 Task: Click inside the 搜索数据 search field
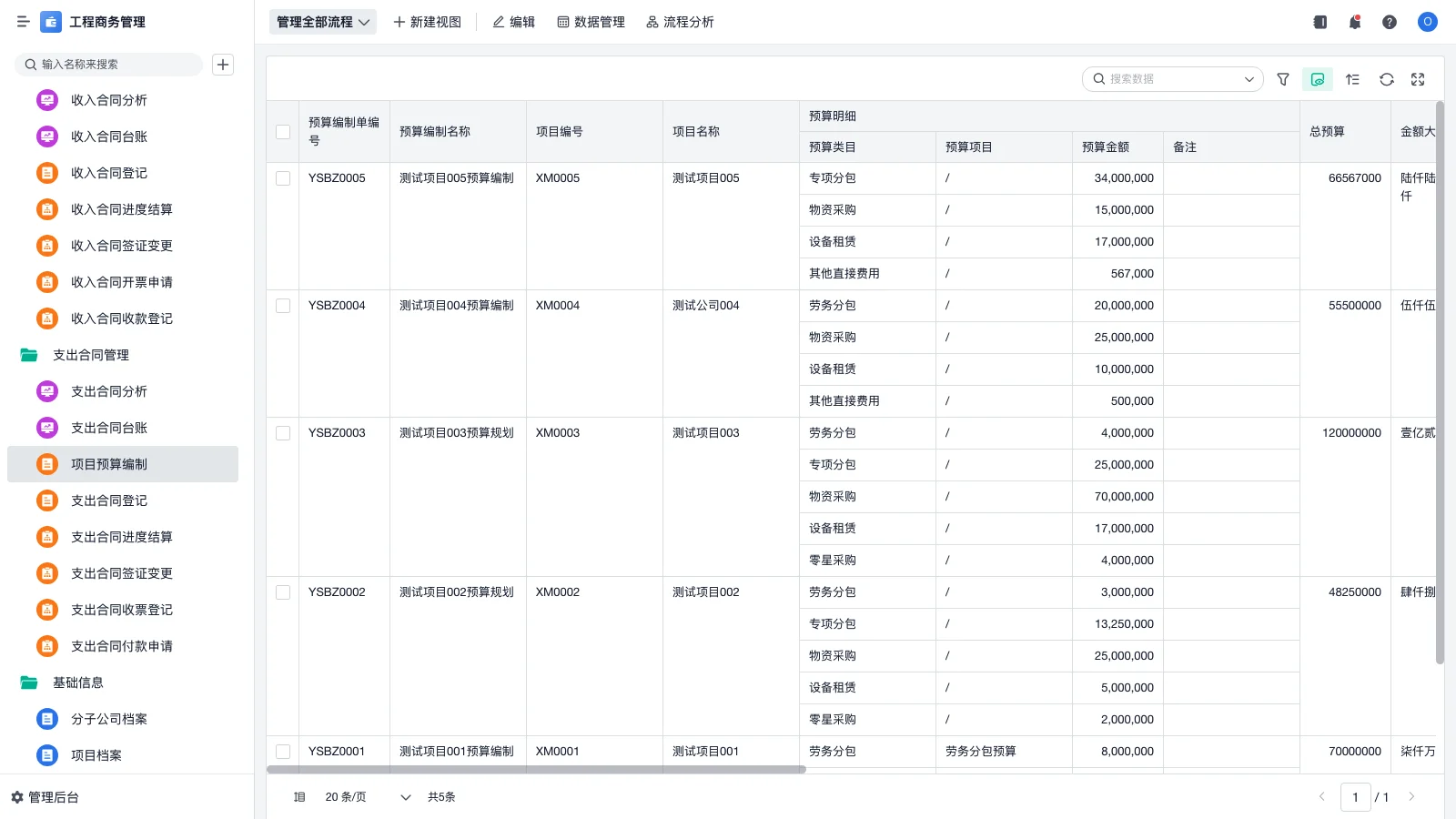point(1156,79)
